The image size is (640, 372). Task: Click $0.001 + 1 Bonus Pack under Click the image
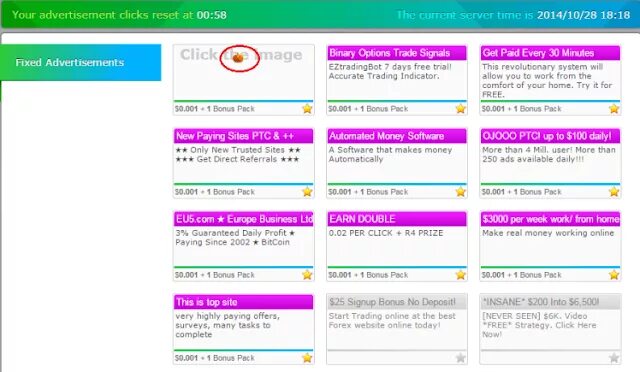click(x=215, y=109)
